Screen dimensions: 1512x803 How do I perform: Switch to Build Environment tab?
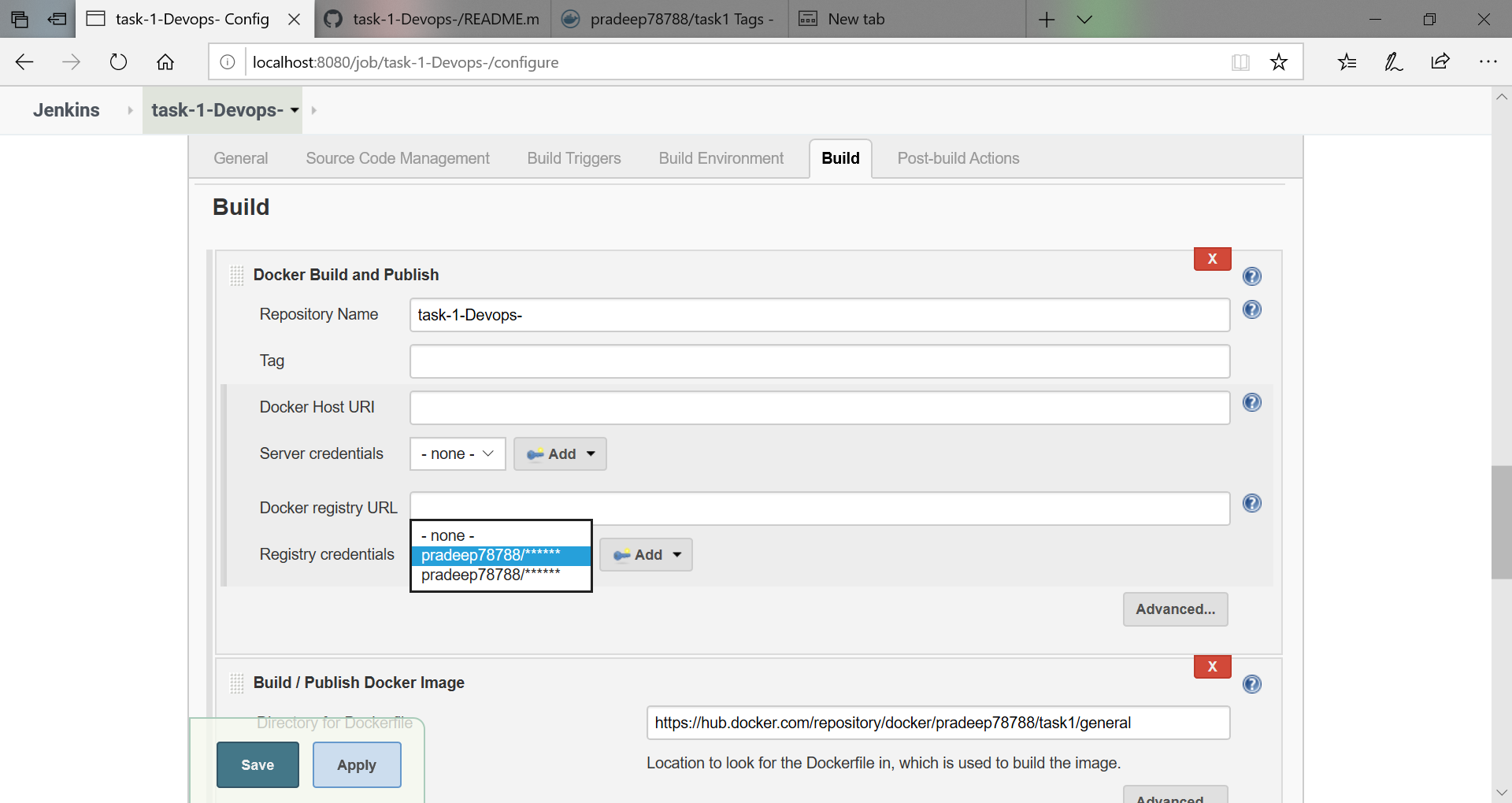[x=721, y=158]
